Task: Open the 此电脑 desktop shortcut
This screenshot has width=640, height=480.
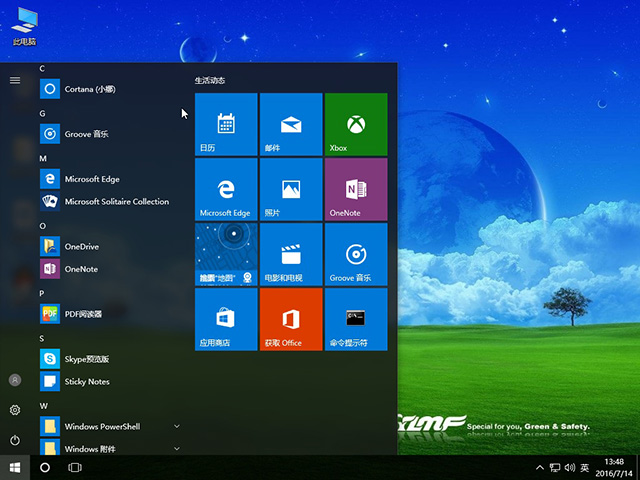Action: [x=24, y=22]
